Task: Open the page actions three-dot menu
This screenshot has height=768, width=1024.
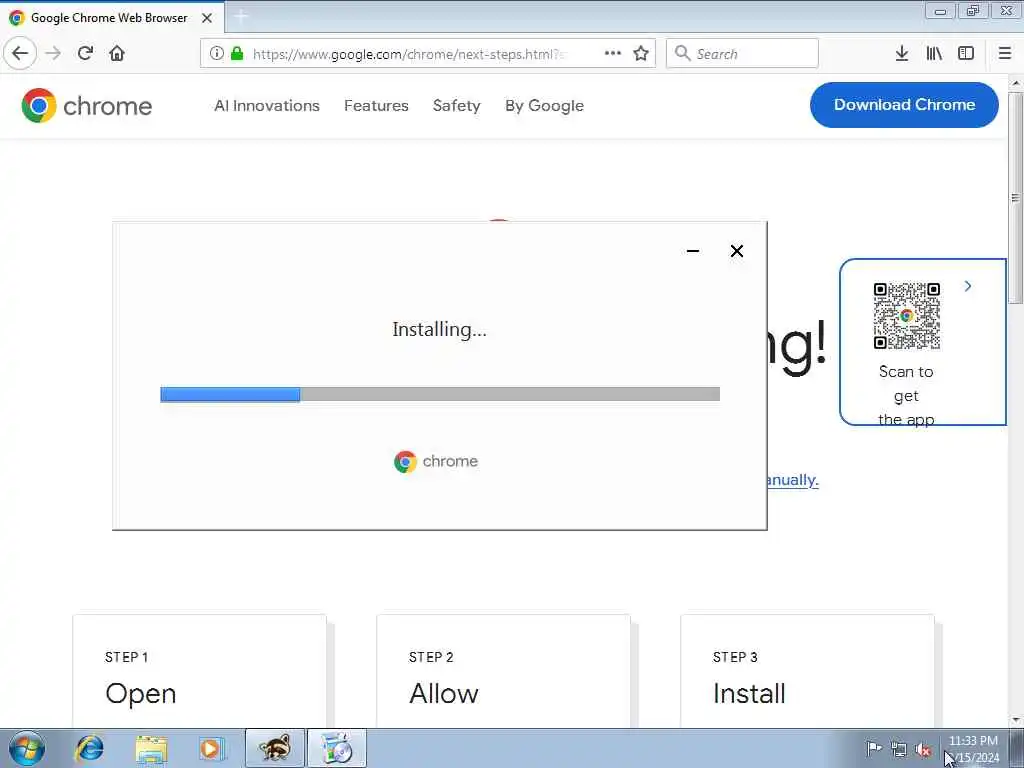Action: pyautogui.click(x=613, y=53)
